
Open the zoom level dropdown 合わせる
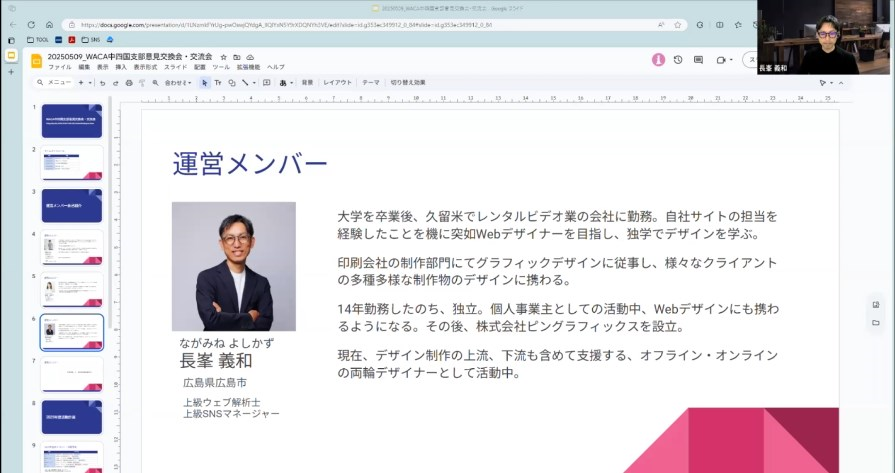pos(177,83)
